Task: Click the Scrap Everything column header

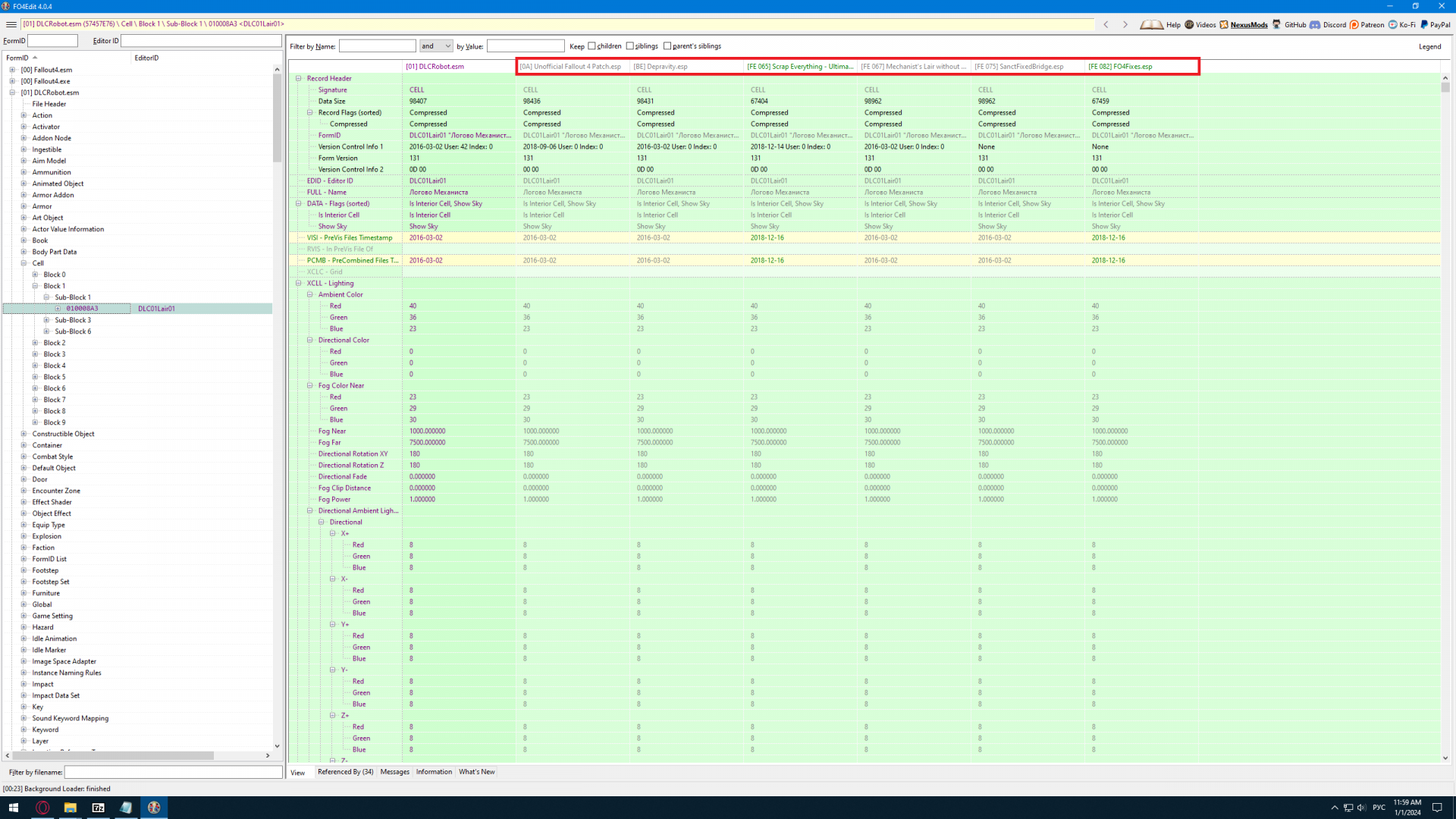Action: pos(799,67)
